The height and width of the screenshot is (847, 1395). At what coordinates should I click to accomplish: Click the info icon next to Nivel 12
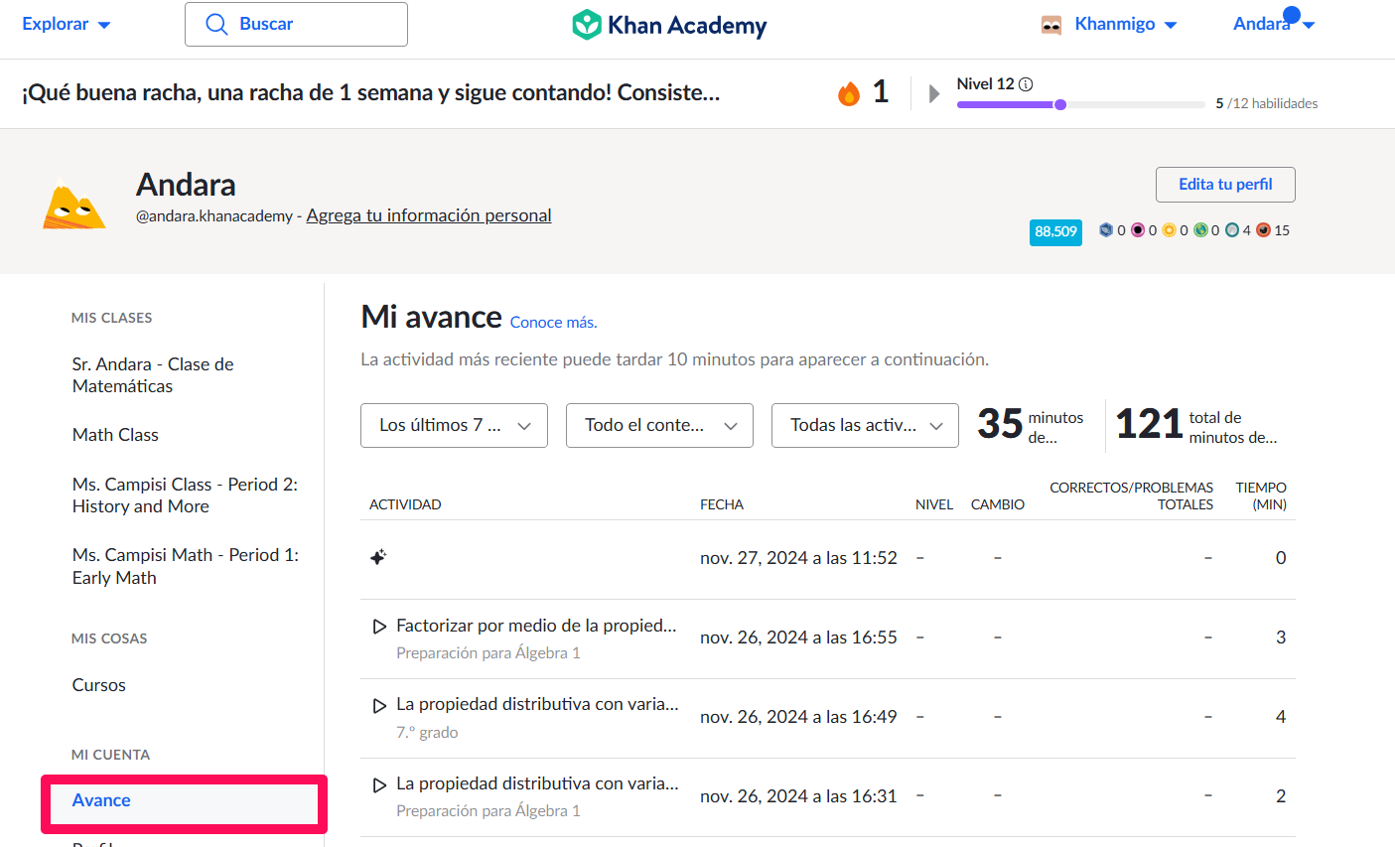click(1026, 84)
